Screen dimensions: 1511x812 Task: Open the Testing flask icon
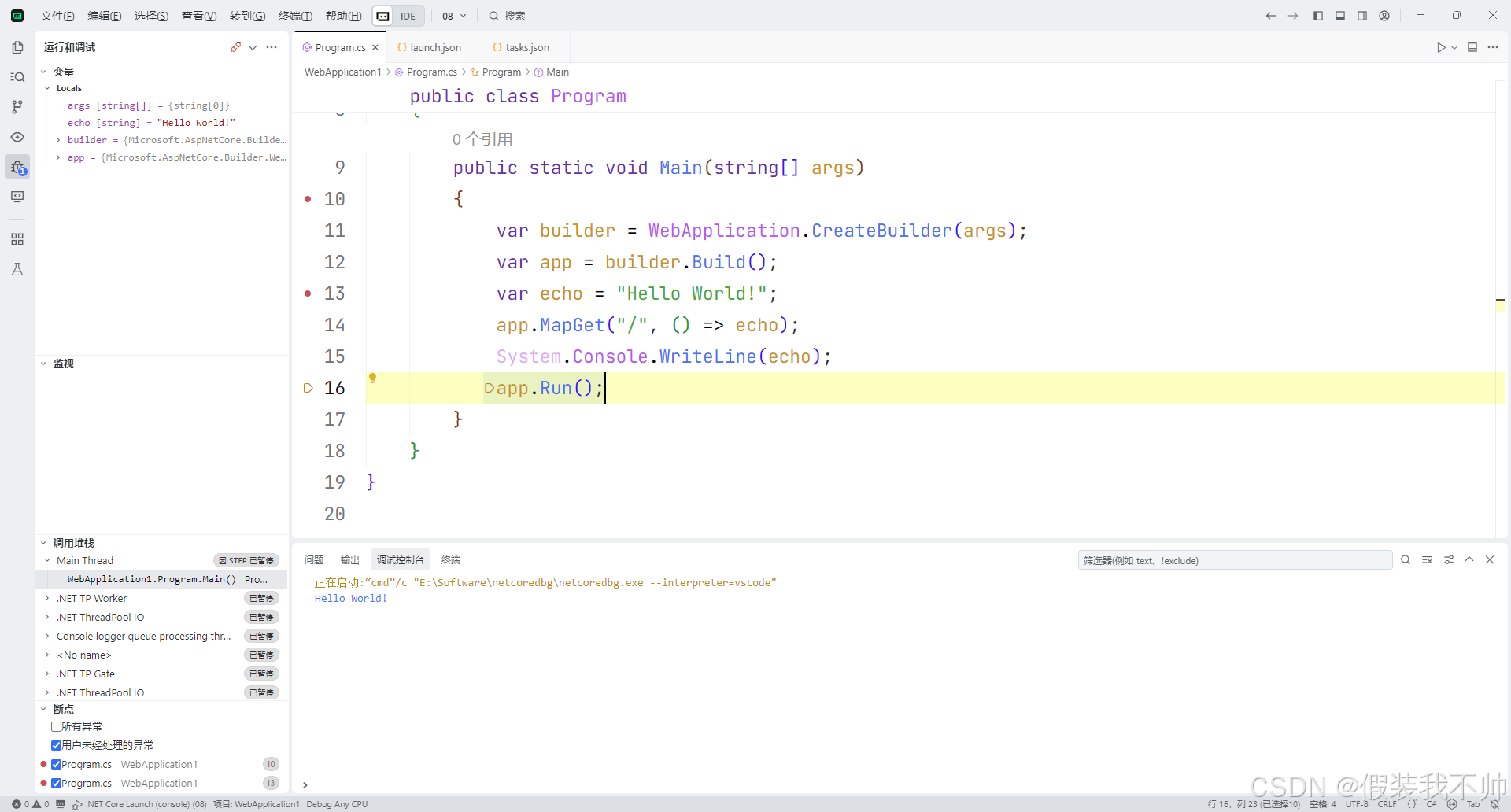[x=17, y=269]
